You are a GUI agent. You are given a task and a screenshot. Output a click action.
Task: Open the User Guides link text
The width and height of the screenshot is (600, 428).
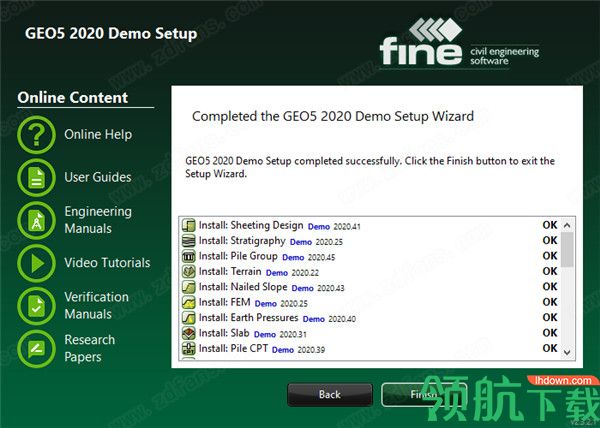pos(98,177)
